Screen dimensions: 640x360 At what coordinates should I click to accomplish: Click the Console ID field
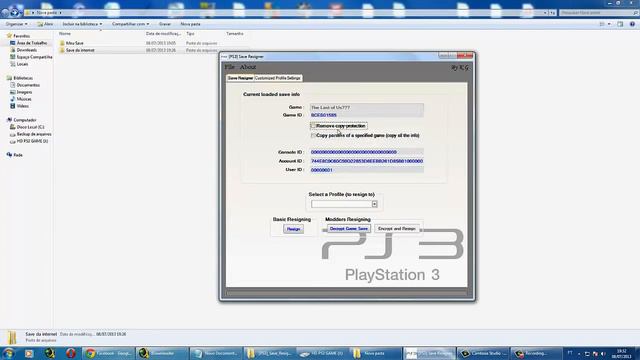[366, 152]
